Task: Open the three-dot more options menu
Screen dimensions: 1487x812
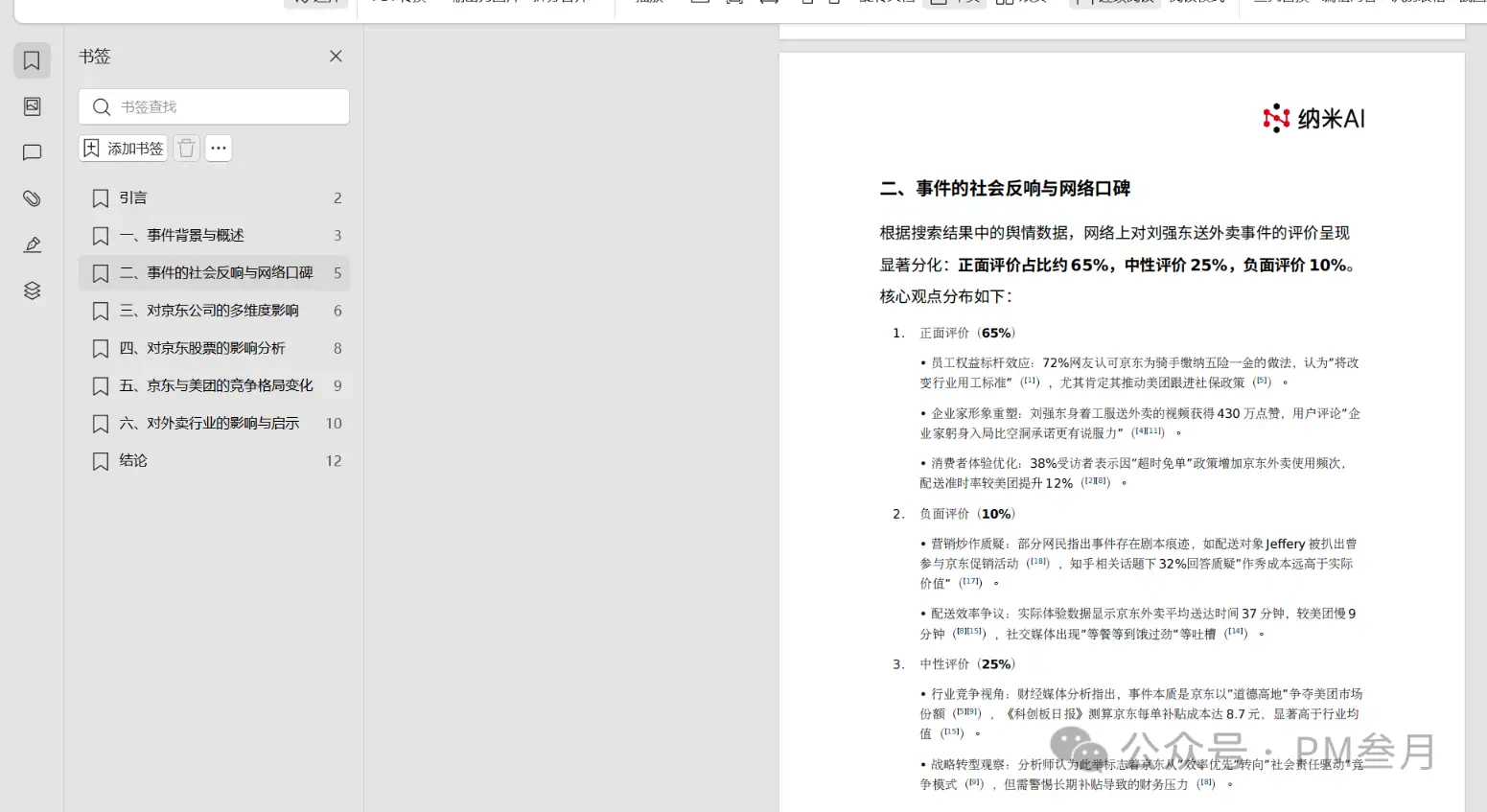Action: coord(219,149)
